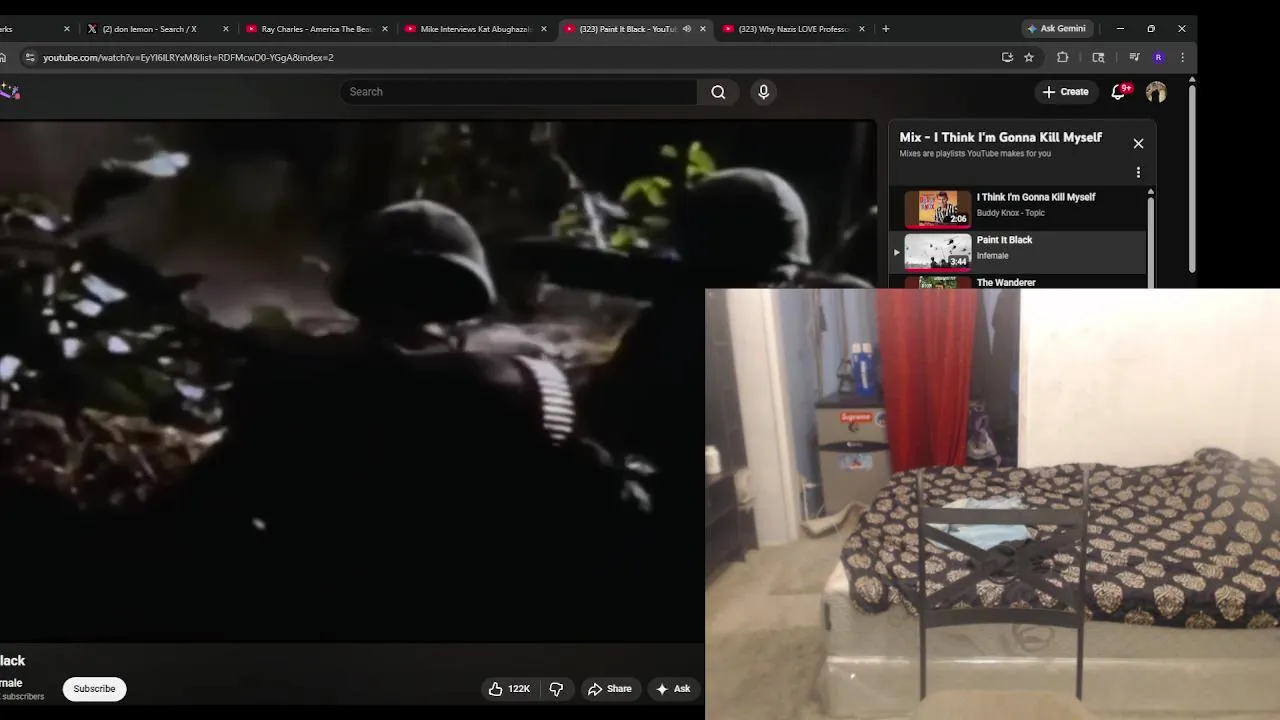Open Chrome three-dot menu

click(x=1183, y=57)
